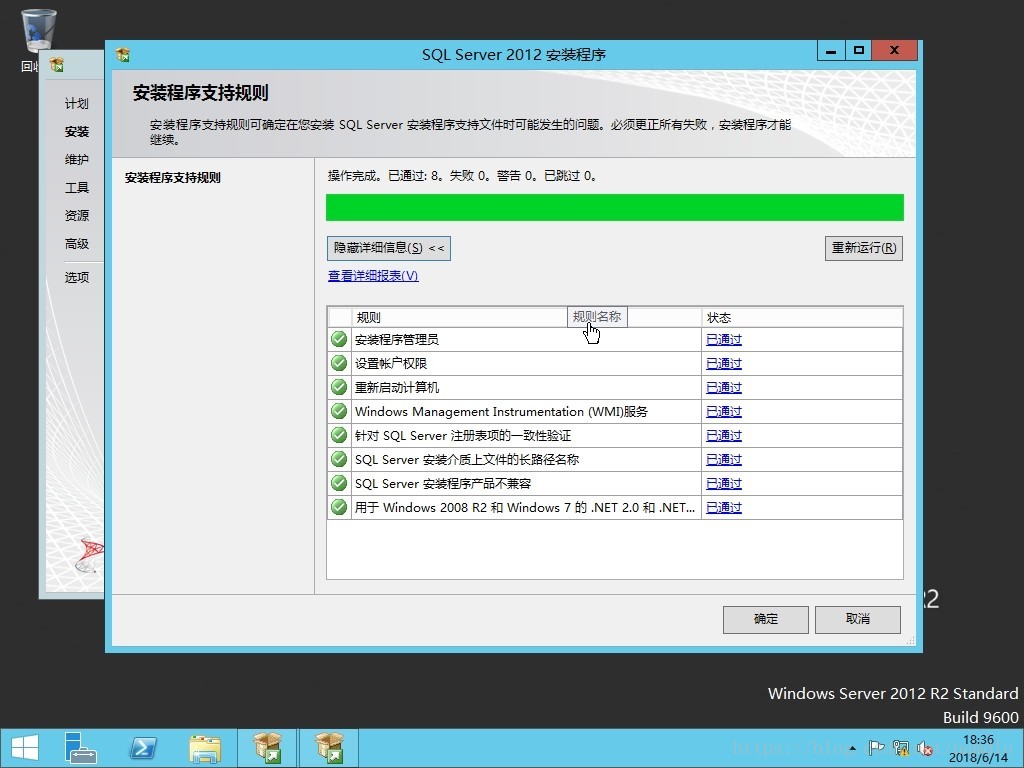1024x768 pixels.
Task: Collapse details with 隐藏详细信息(S) button
Action: [389, 248]
